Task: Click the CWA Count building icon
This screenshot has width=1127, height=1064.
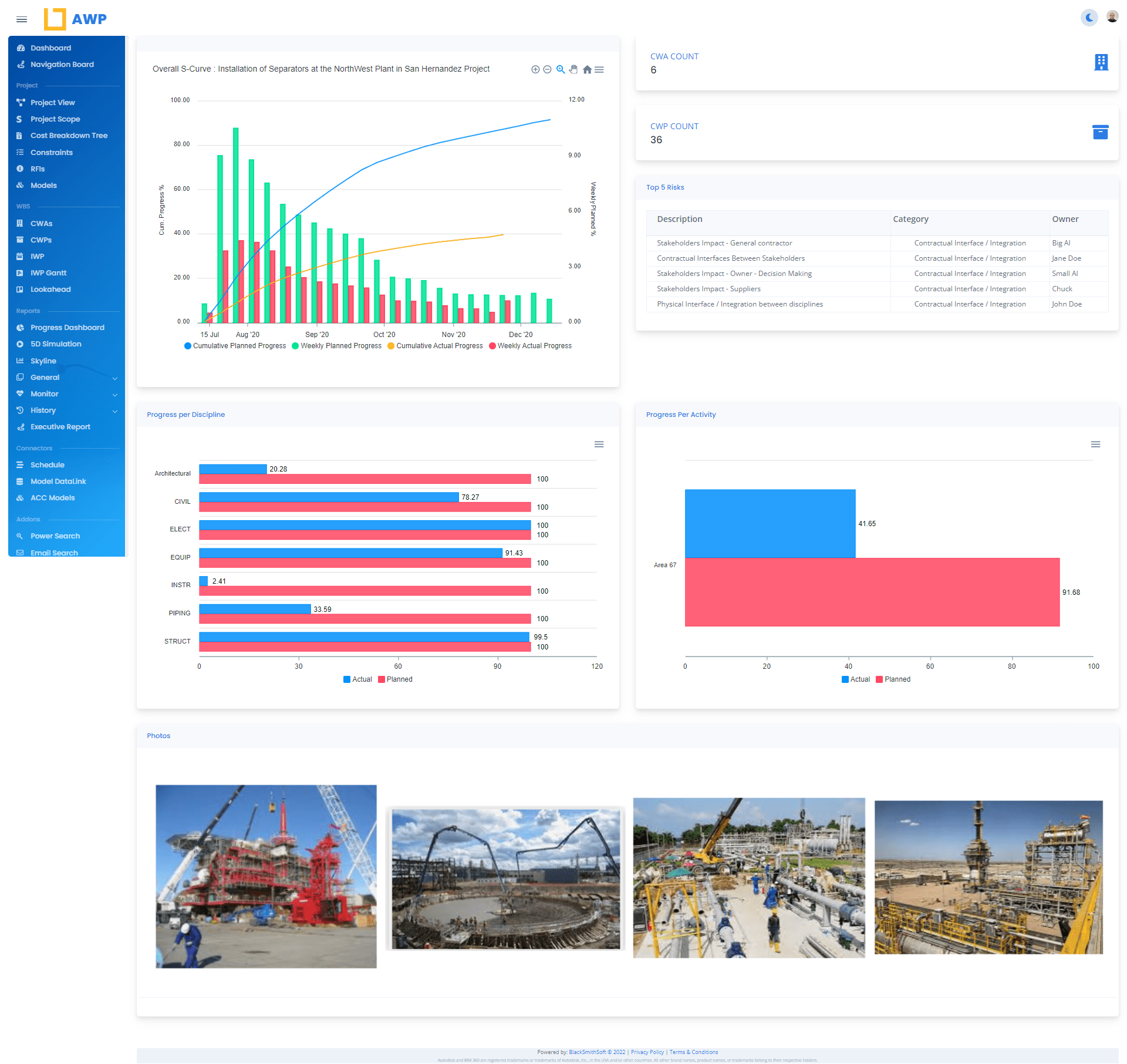Action: 1101,62
